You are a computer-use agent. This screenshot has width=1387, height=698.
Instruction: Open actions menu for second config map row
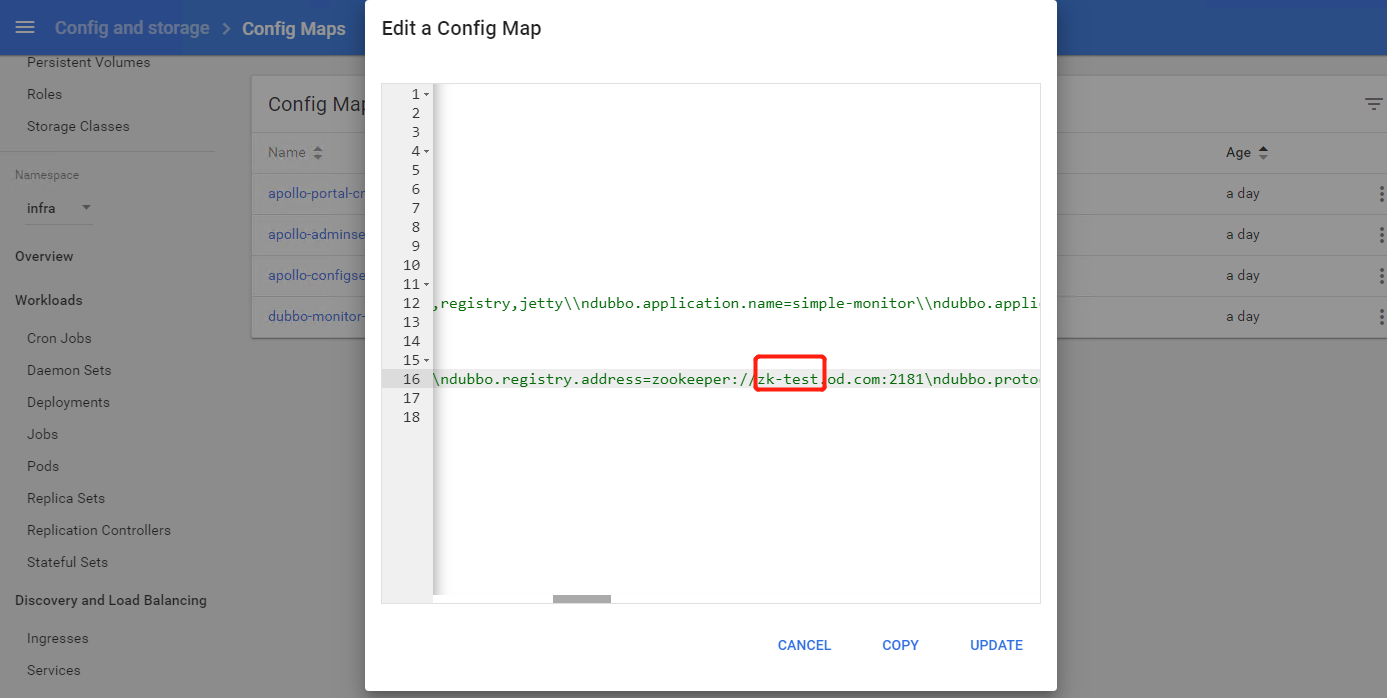click(x=1381, y=235)
